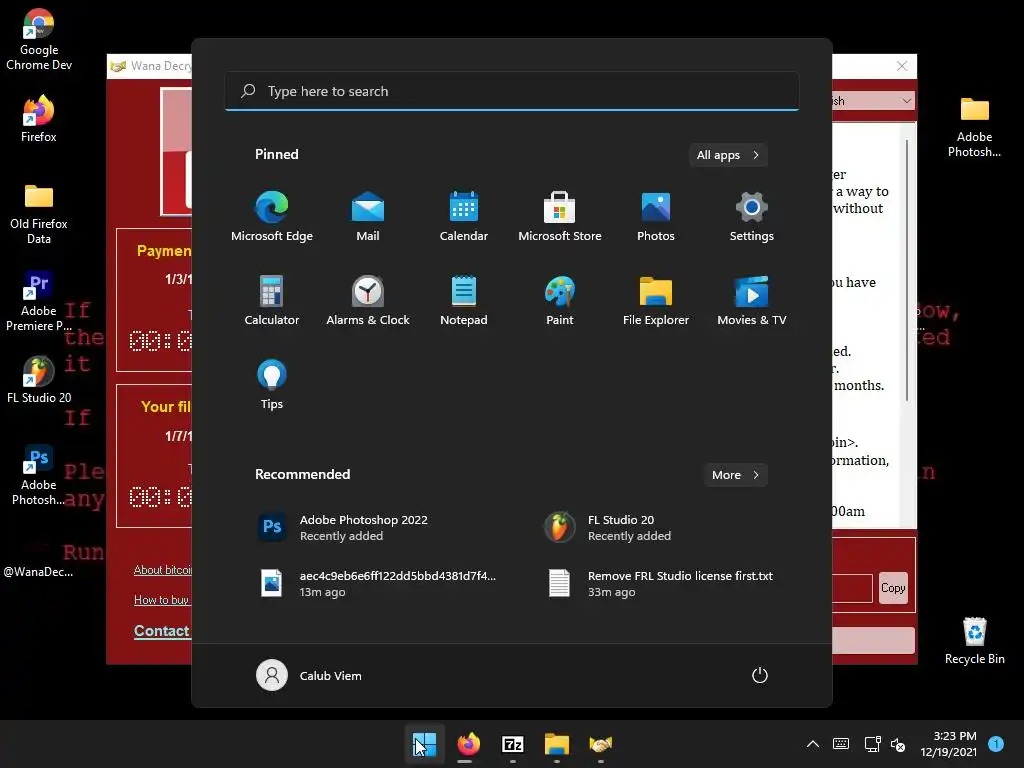Open the Tips app

(272, 385)
